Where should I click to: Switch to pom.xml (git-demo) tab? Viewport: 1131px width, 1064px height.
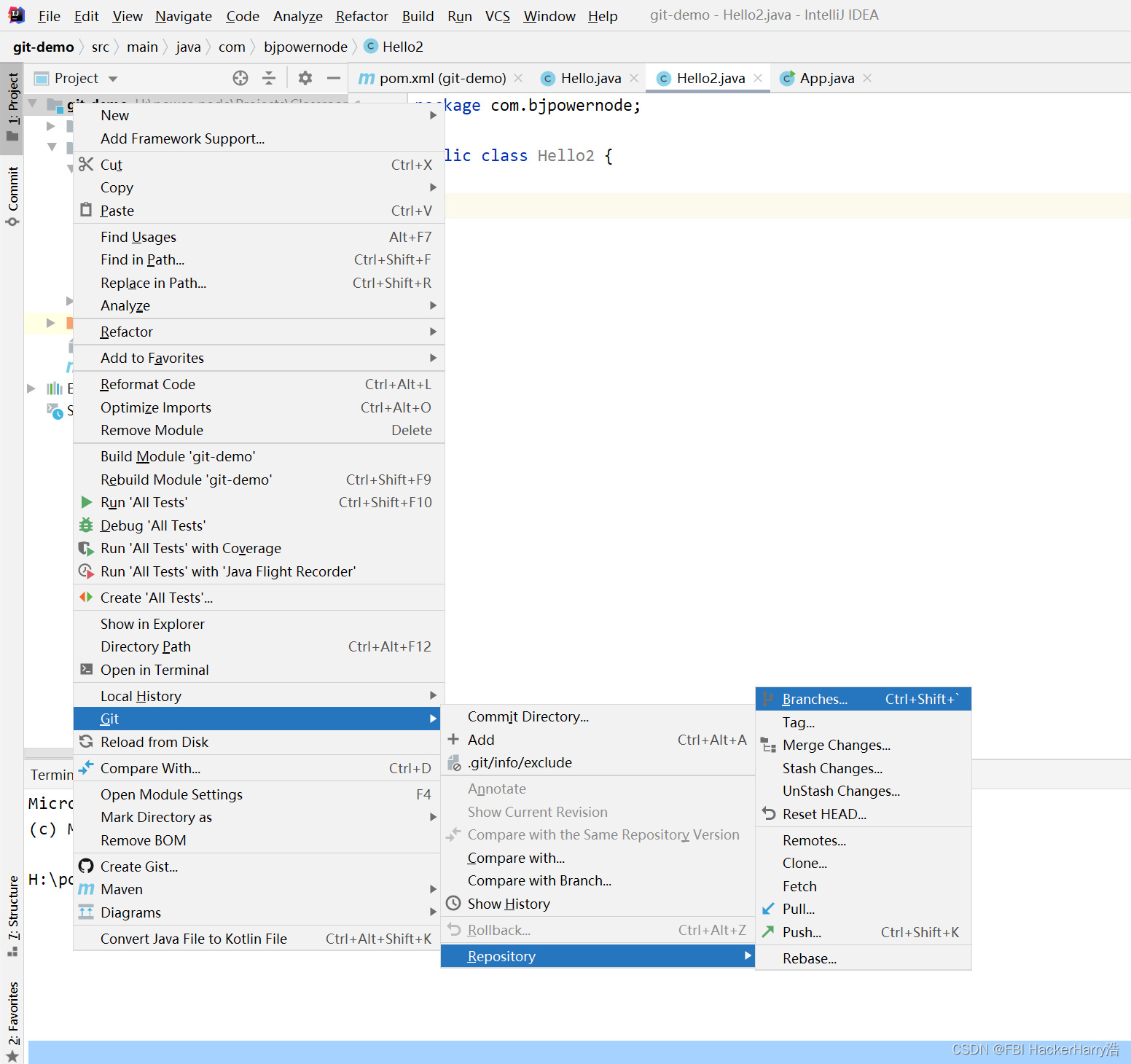442,78
